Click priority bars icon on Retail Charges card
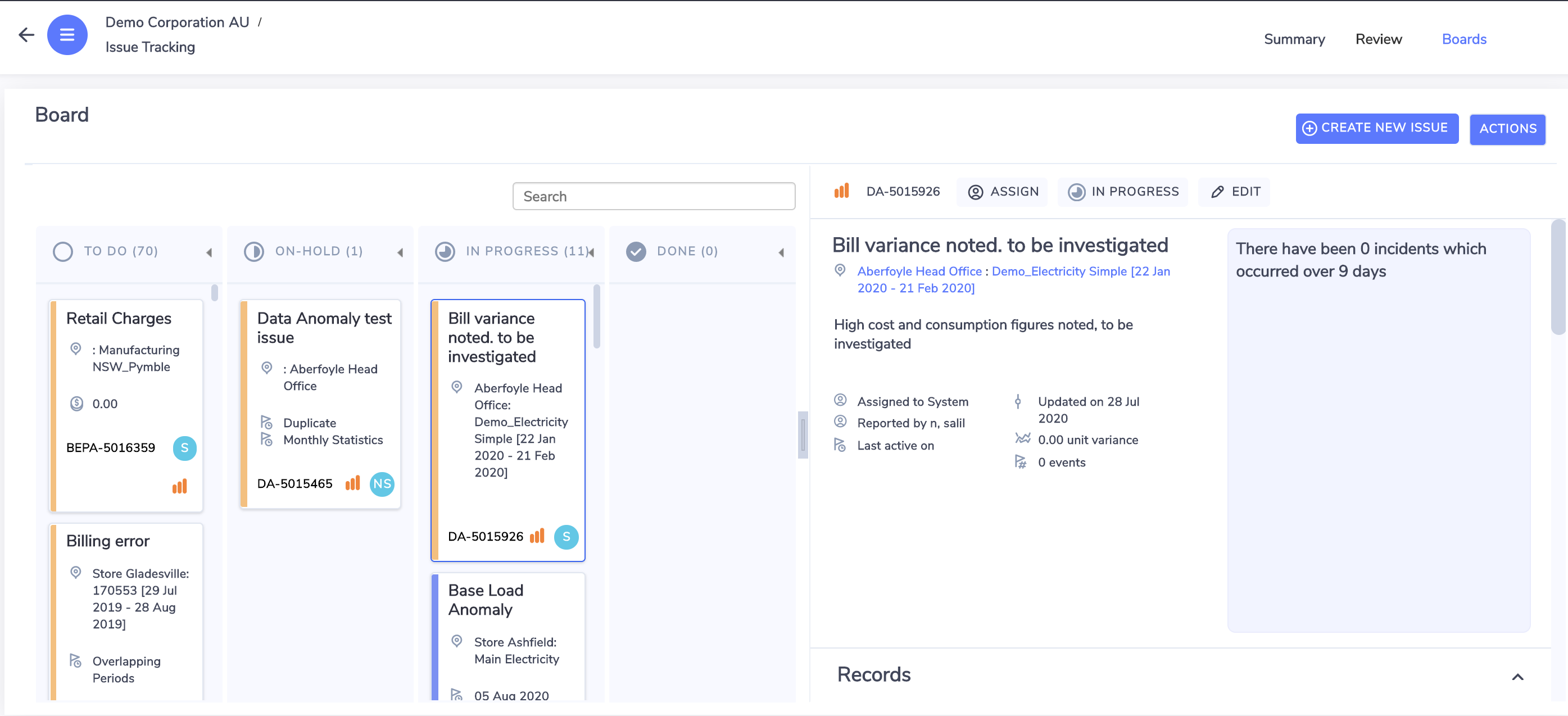The width and height of the screenshot is (1568, 716). click(180, 486)
